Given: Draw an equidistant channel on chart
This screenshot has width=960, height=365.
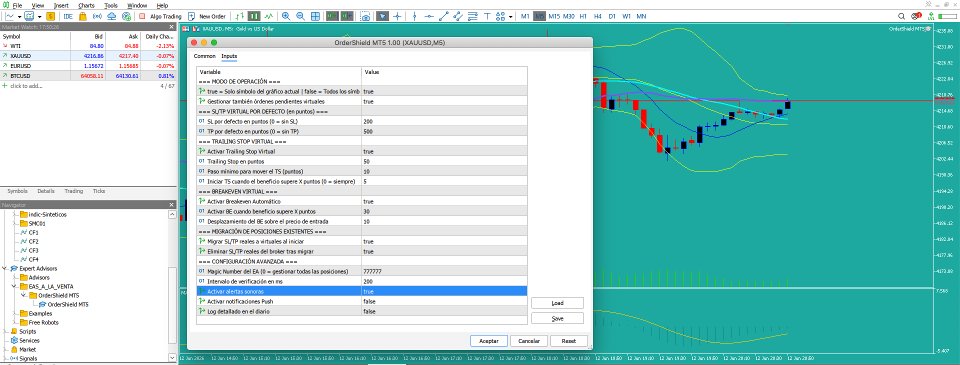Looking at the screenshot, I should (458, 16).
